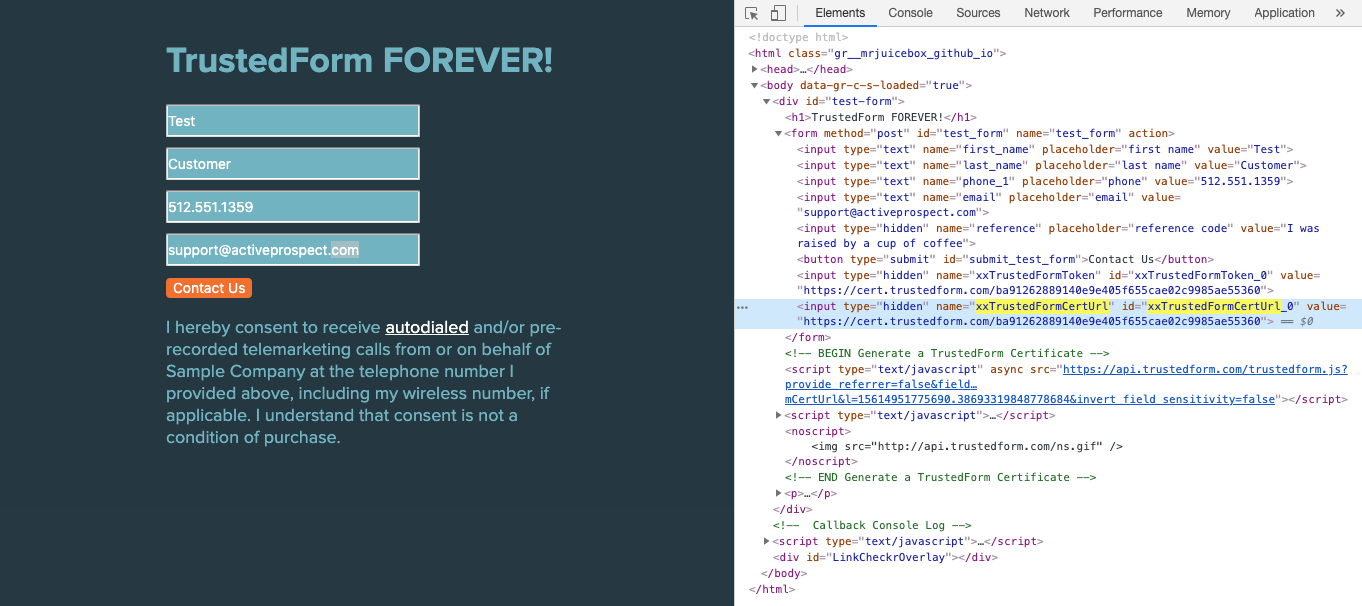Collapse the body element in the DOM tree
Image resolution: width=1362 pixels, height=606 pixels.
pyautogui.click(x=754, y=85)
